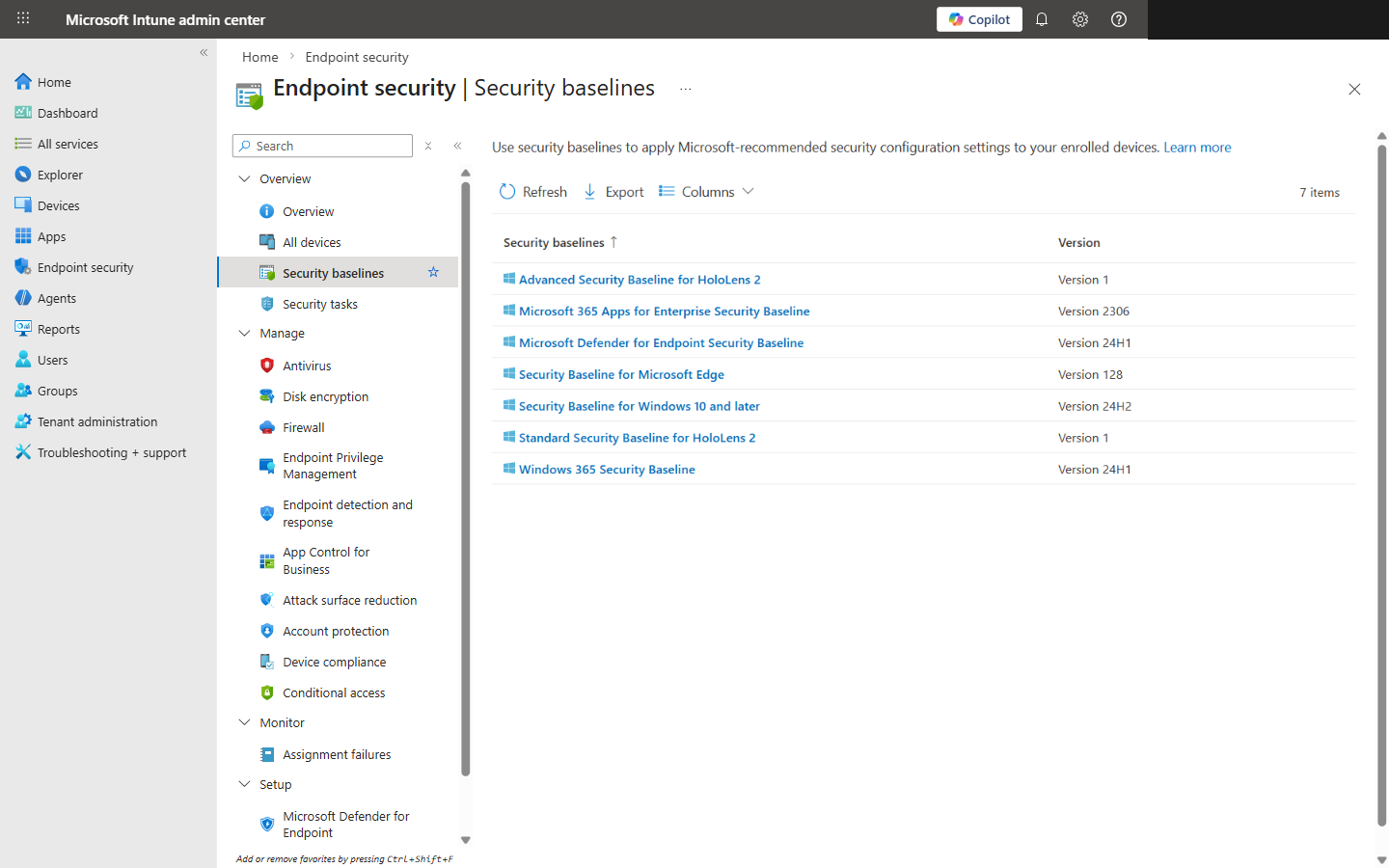This screenshot has height=868, width=1389.
Task: Open Microsoft Defender for Endpoint setup
Action: coord(345,824)
